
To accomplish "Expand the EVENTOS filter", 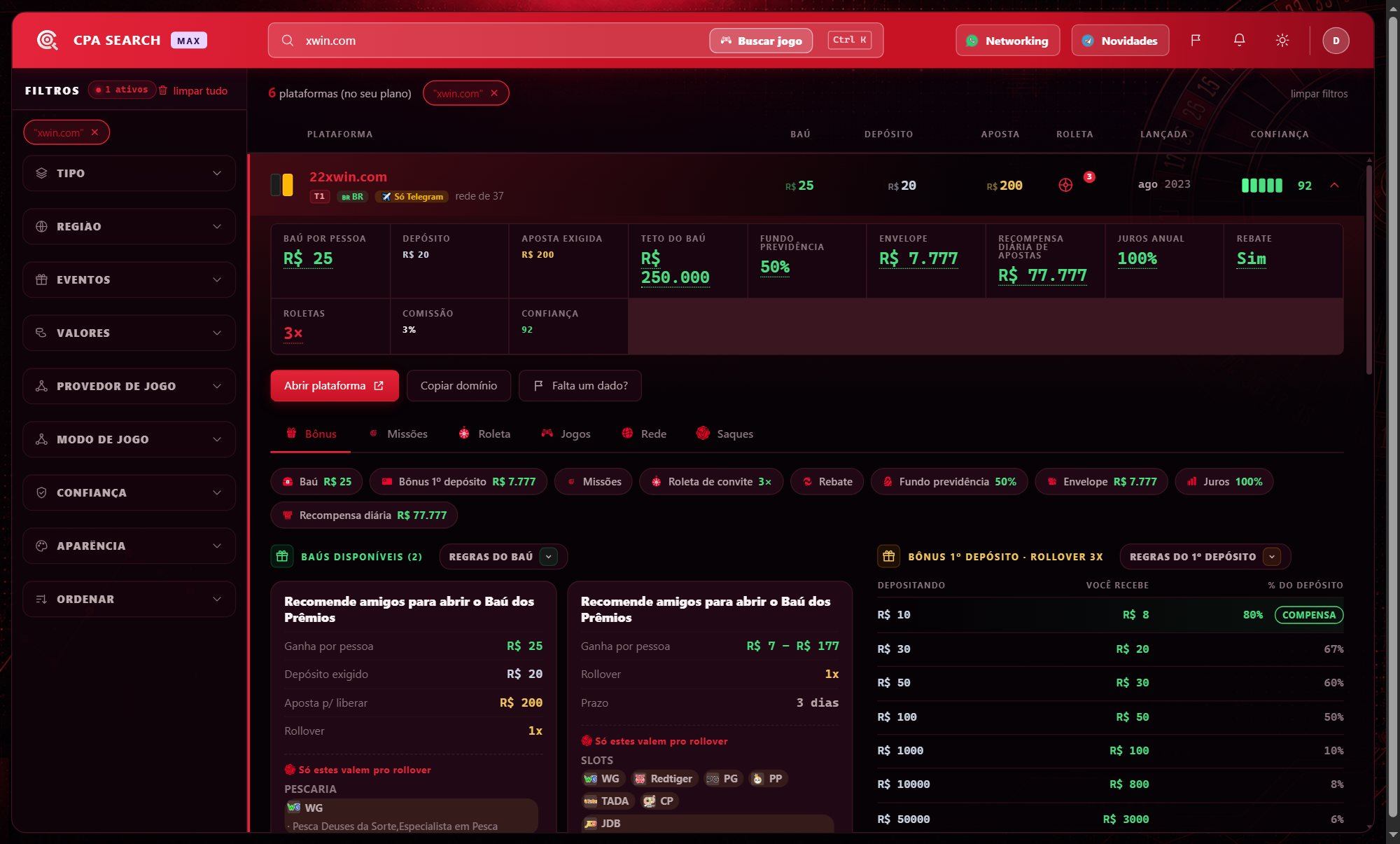I will pos(129,279).
